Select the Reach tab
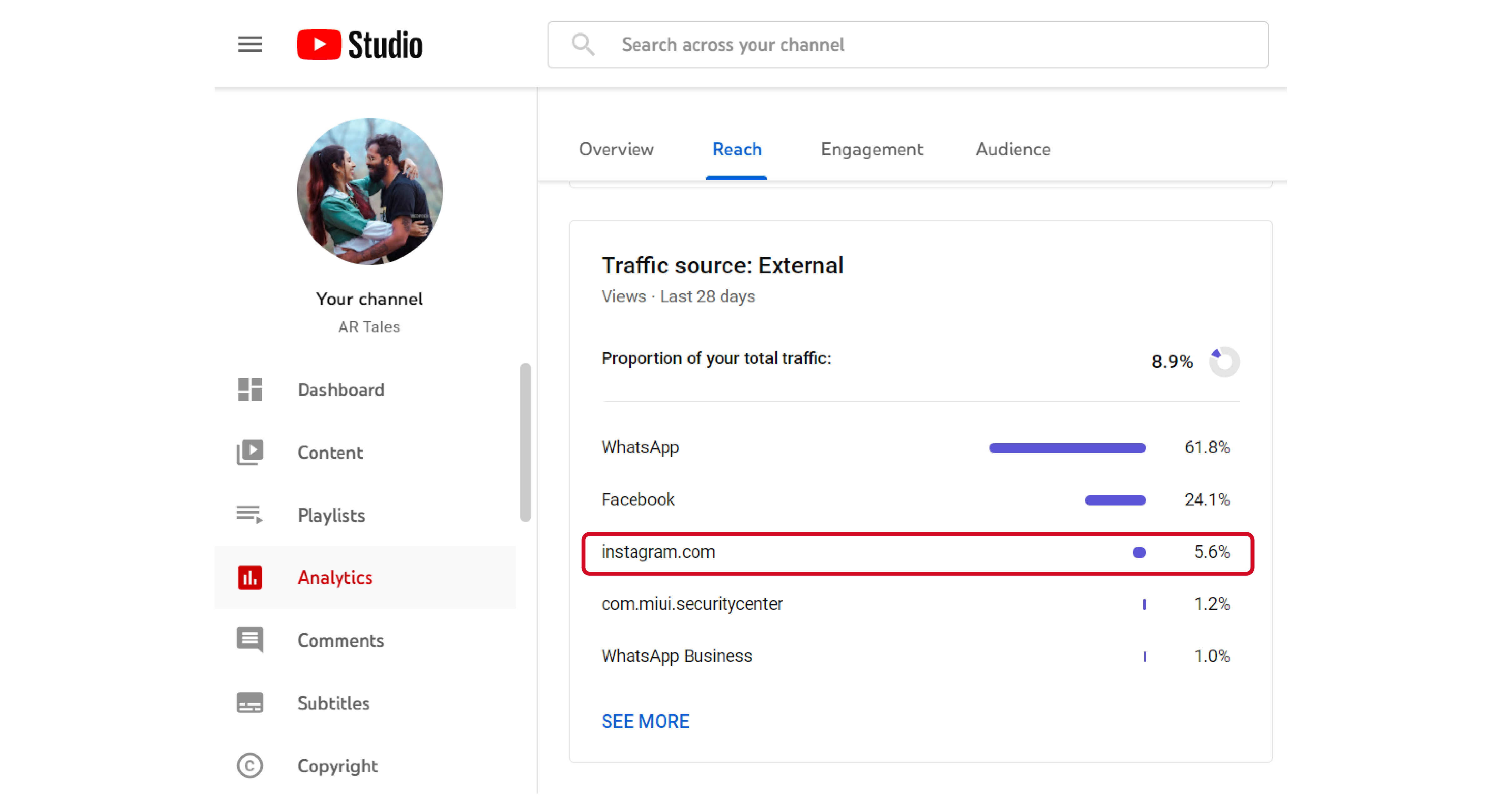This screenshot has width=1508, height=812. [737, 149]
